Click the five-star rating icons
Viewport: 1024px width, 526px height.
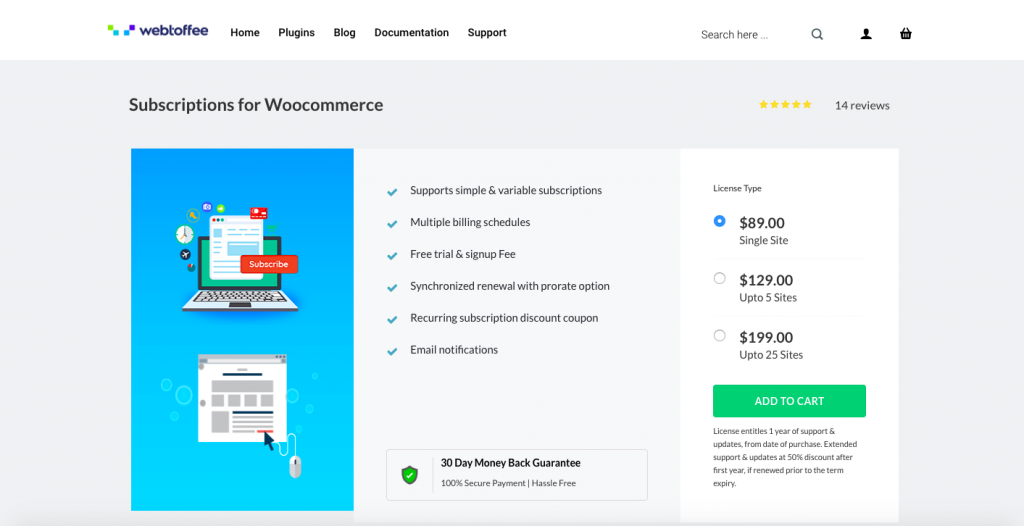785,105
